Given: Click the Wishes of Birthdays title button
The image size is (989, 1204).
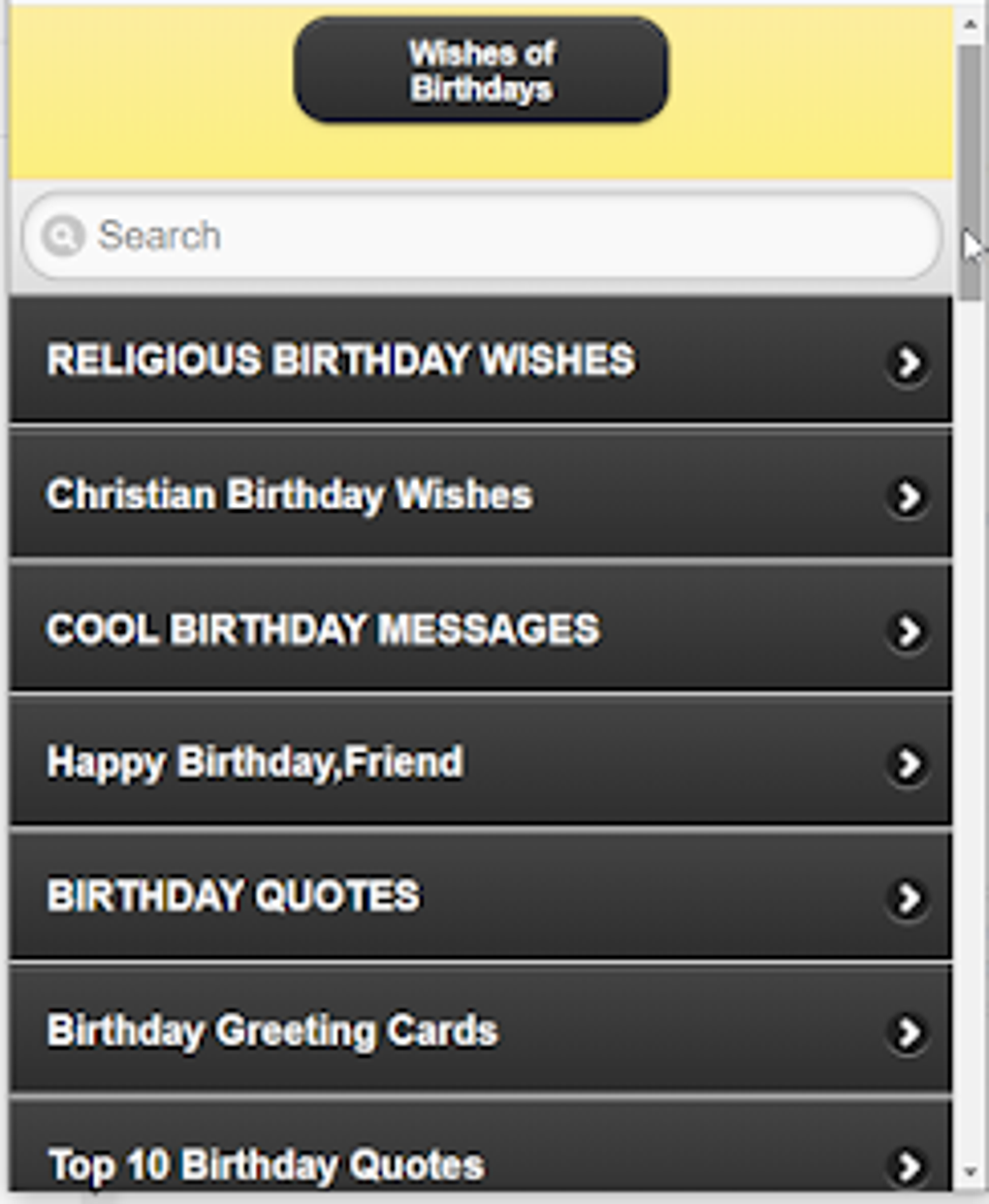Looking at the screenshot, I should 481,70.
